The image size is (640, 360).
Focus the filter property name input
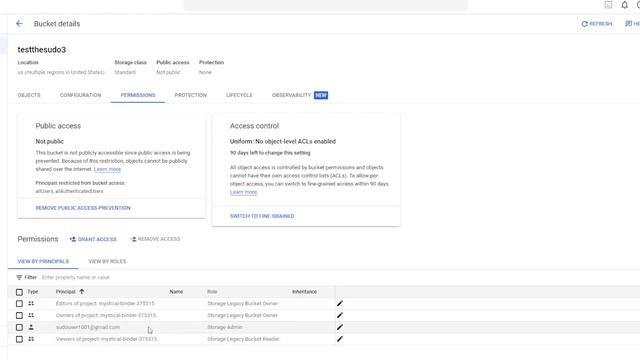click(76, 278)
